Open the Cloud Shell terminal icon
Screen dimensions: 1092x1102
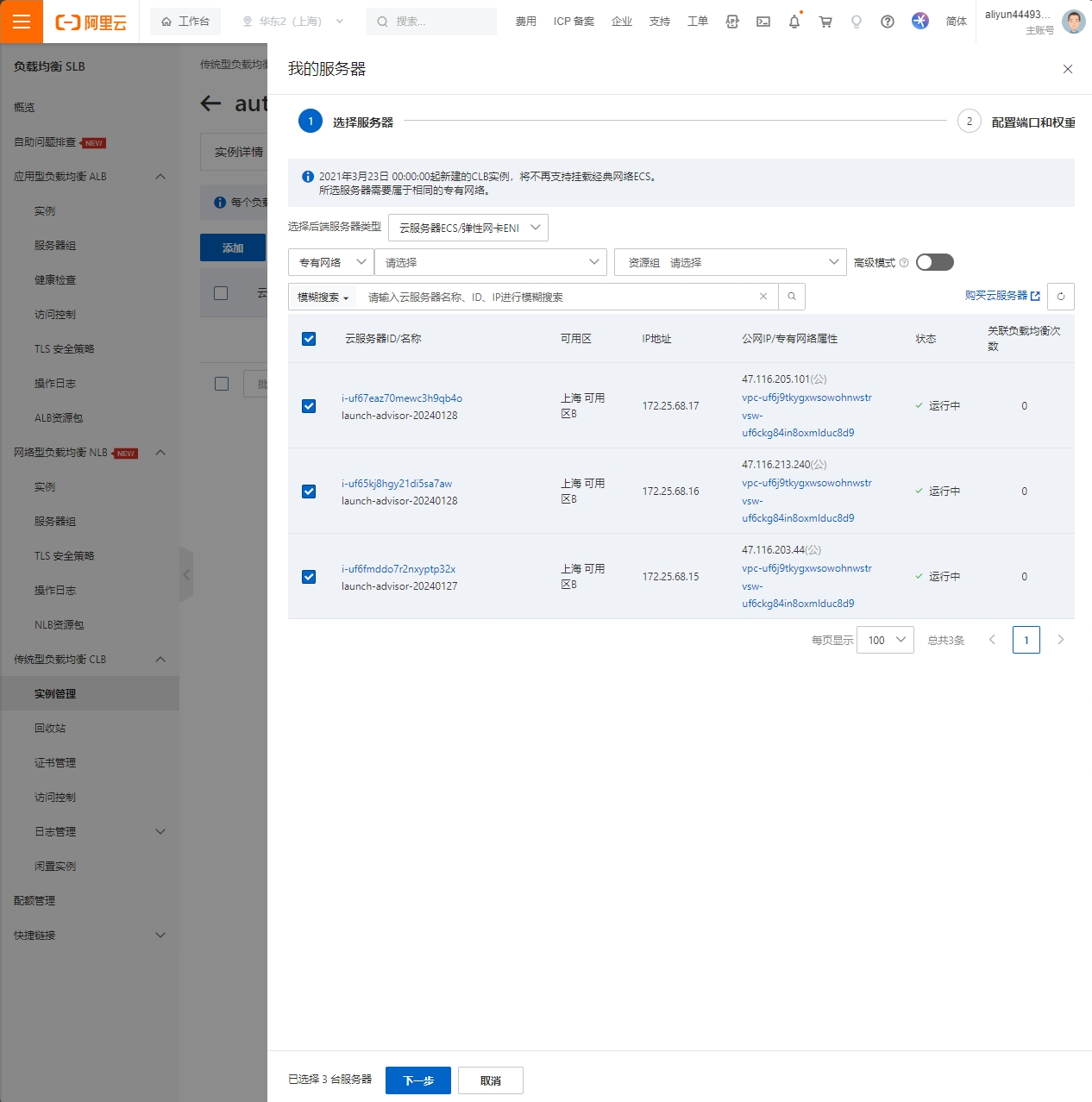(763, 22)
